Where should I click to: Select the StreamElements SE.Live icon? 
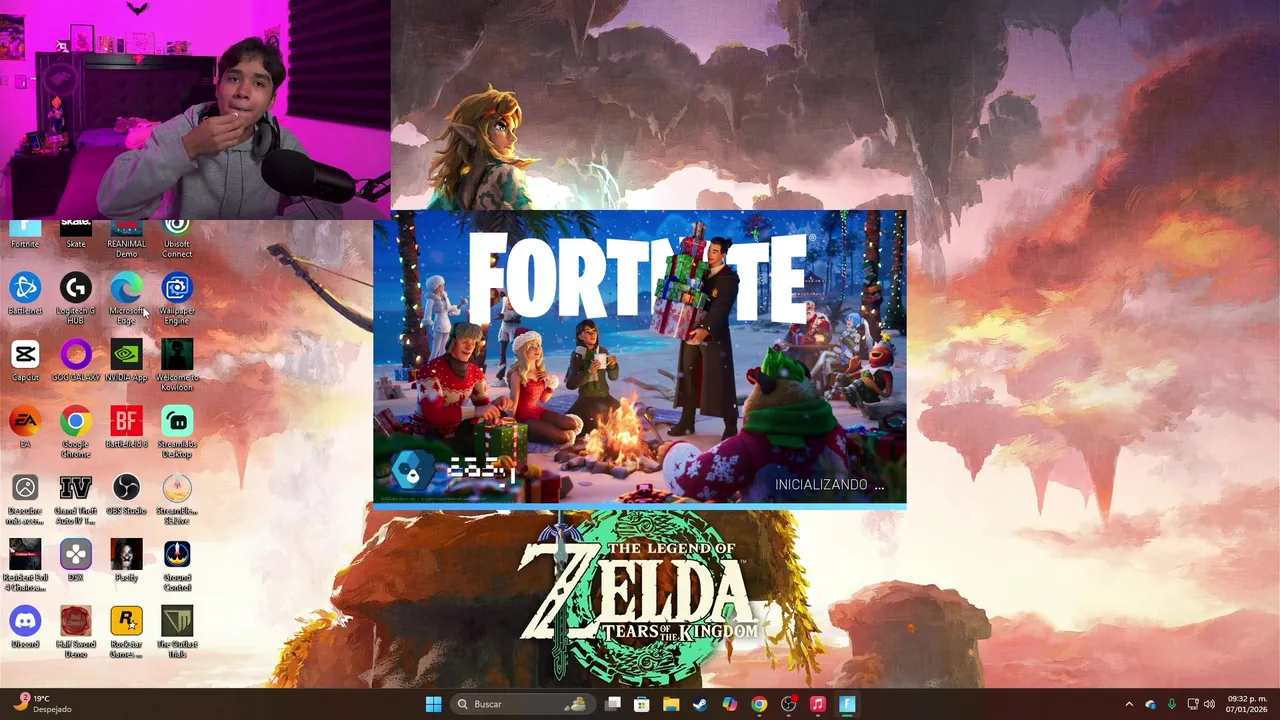point(177,500)
